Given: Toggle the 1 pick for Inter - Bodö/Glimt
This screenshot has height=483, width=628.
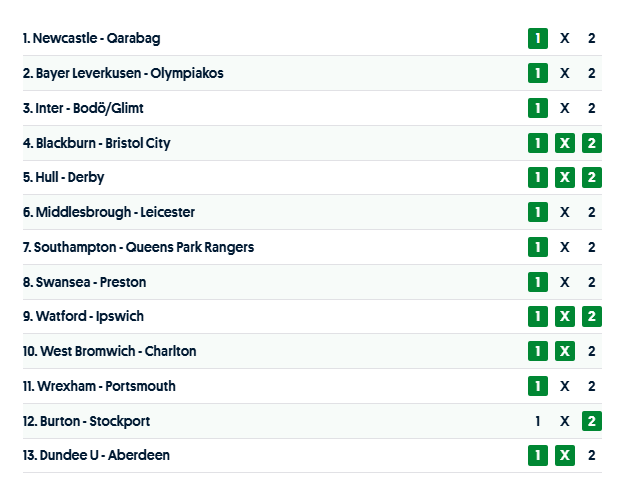Looking at the screenshot, I should 538,108.
